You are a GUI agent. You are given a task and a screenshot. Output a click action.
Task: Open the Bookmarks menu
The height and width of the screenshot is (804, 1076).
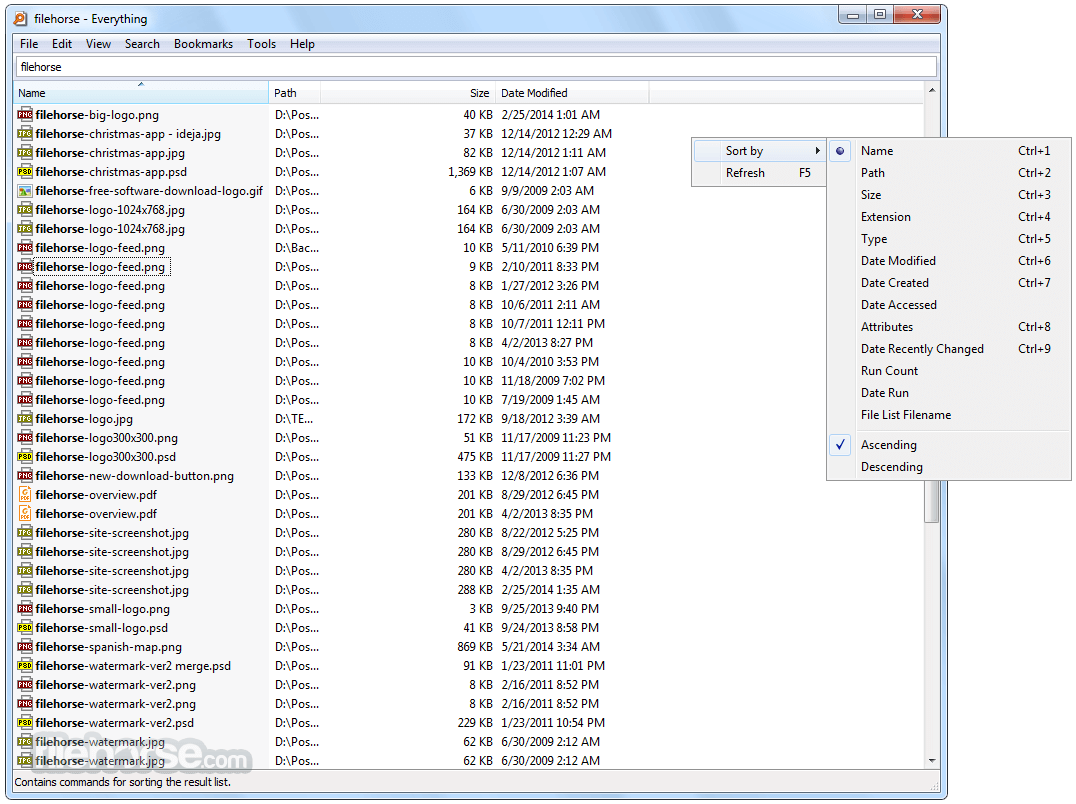pos(203,44)
